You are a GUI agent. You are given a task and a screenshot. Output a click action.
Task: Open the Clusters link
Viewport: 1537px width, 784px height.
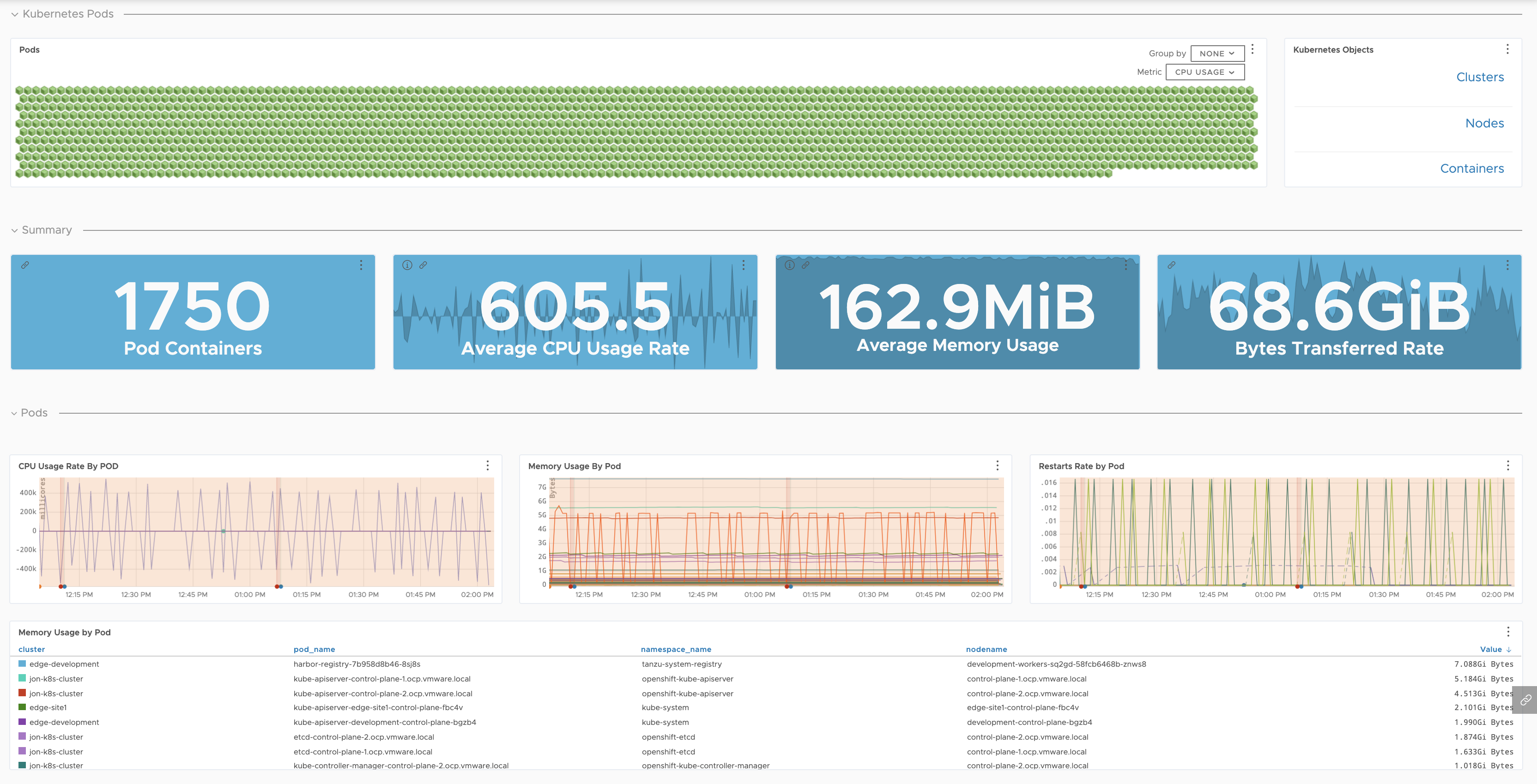tap(1480, 77)
